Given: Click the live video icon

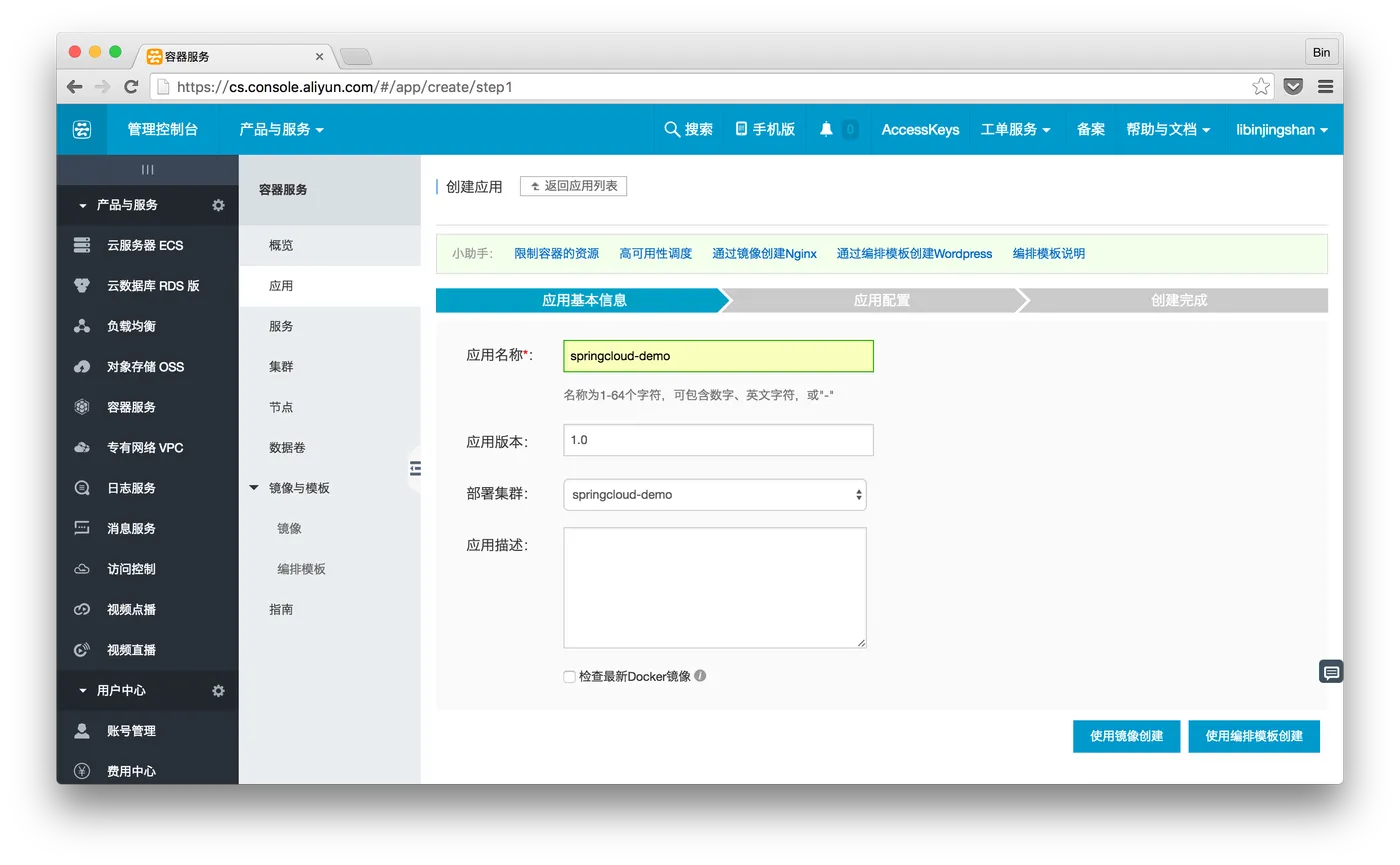Looking at the screenshot, I should (82, 650).
